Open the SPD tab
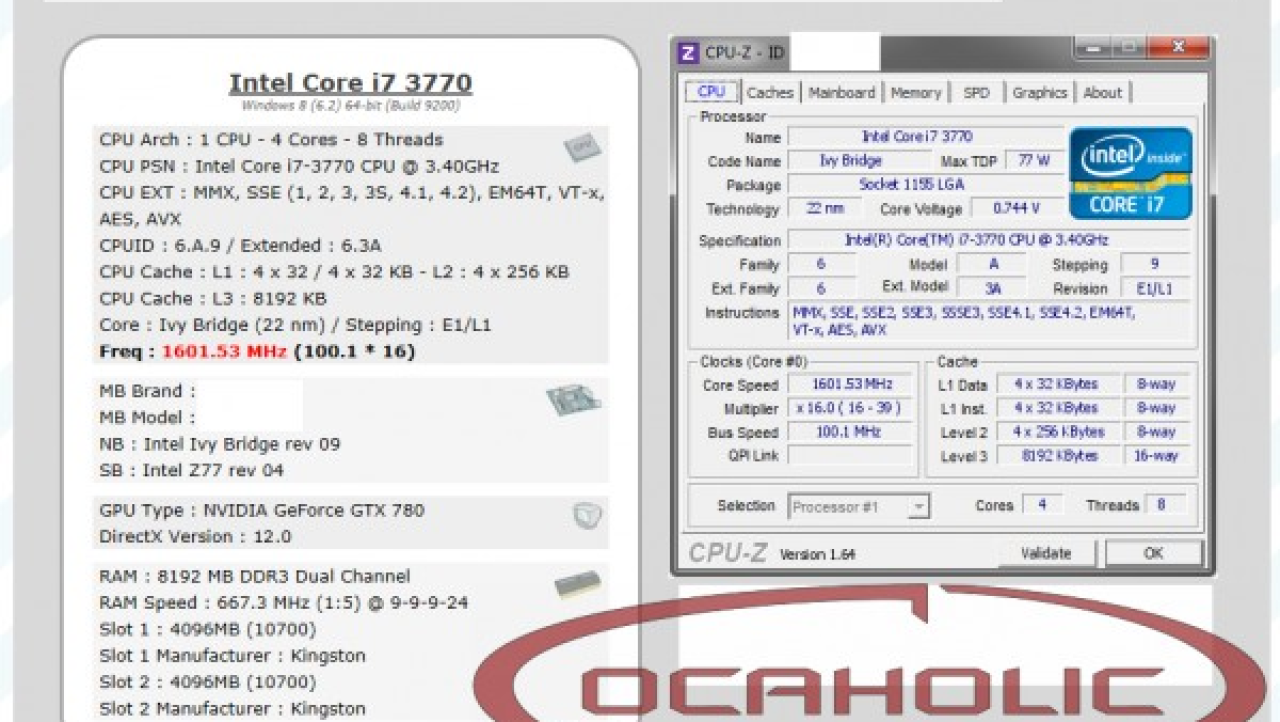 pyautogui.click(x=976, y=93)
